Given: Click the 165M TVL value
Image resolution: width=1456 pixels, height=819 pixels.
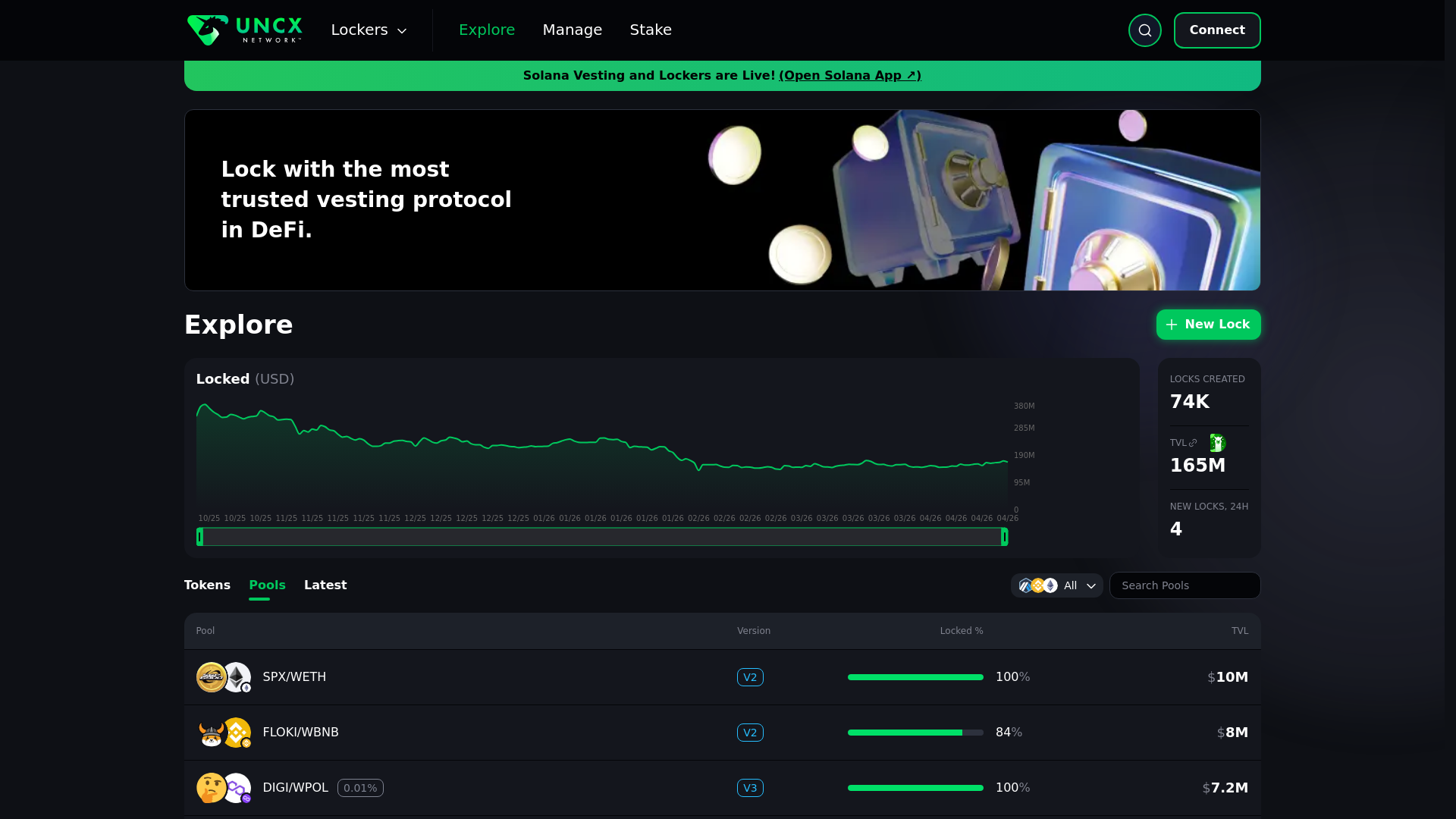Looking at the screenshot, I should pyautogui.click(x=1197, y=466).
